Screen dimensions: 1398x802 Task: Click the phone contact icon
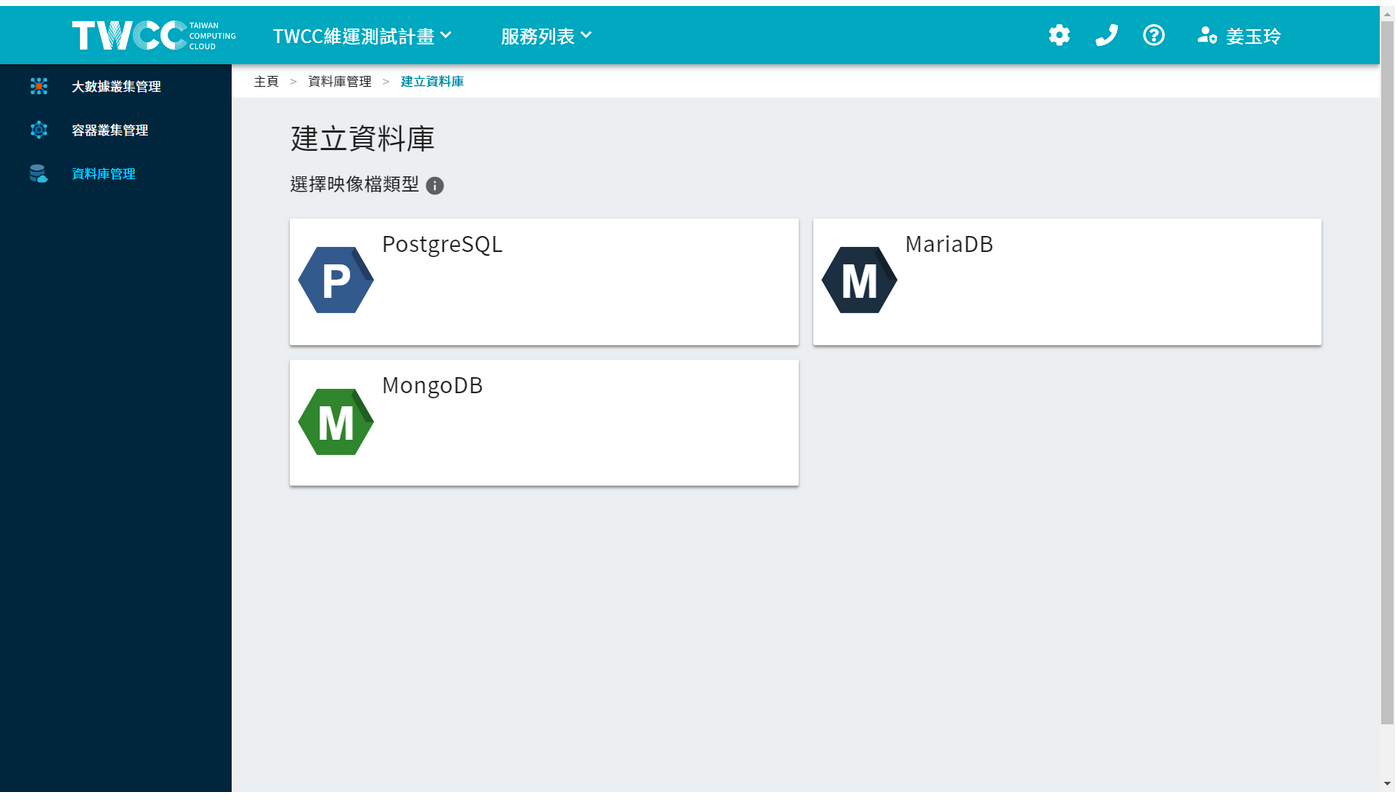pyautogui.click(x=1106, y=36)
